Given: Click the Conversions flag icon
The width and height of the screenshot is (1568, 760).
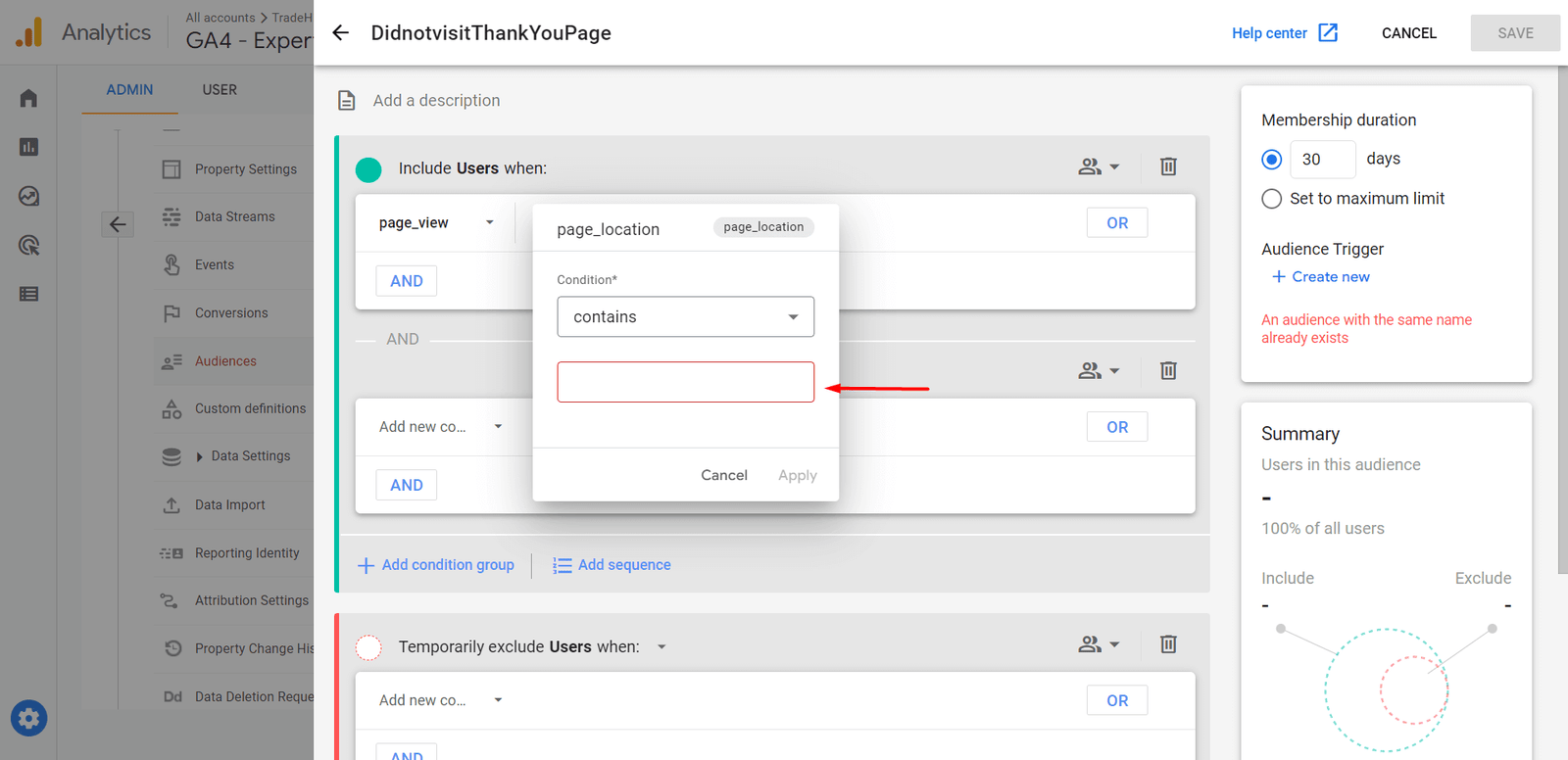Looking at the screenshot, I should click(171, 313).
